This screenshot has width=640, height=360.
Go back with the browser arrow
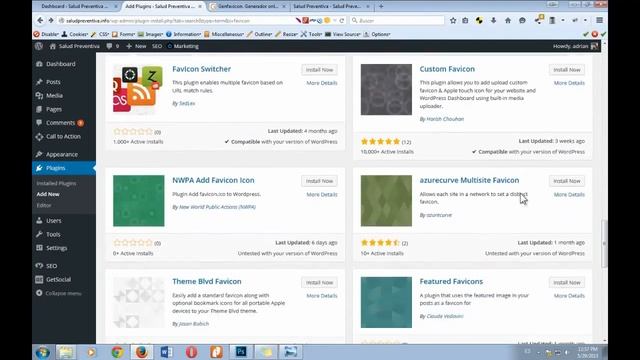pos(40,20)
